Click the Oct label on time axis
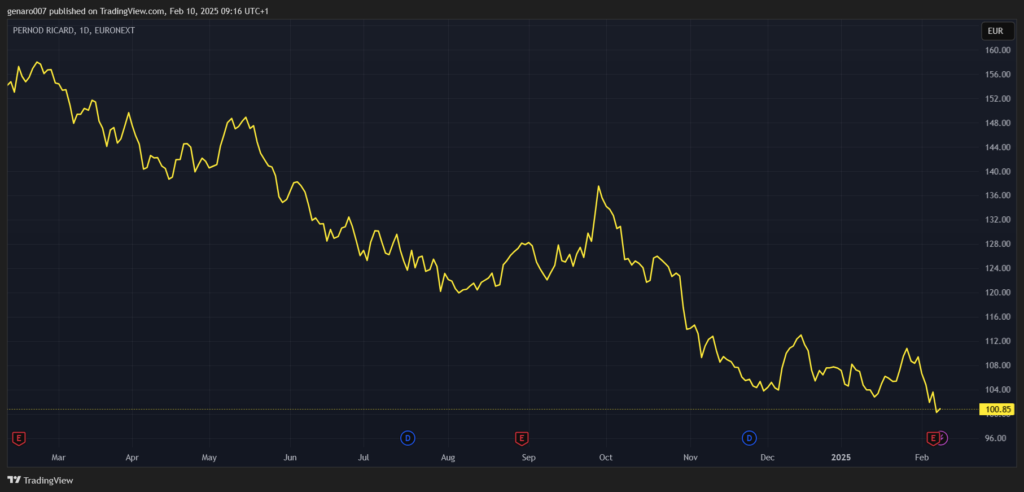Screen dimensions: 1024x492 [x=605, y=457]
